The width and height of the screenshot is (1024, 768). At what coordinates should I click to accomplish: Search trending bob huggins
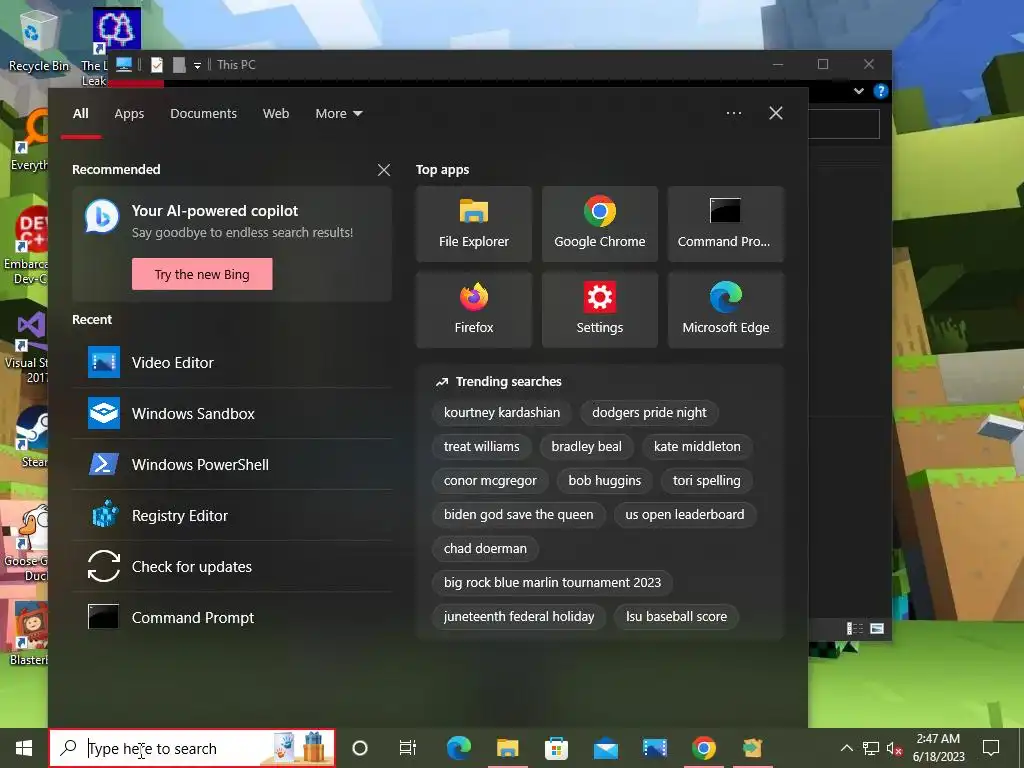coord(605,481)
